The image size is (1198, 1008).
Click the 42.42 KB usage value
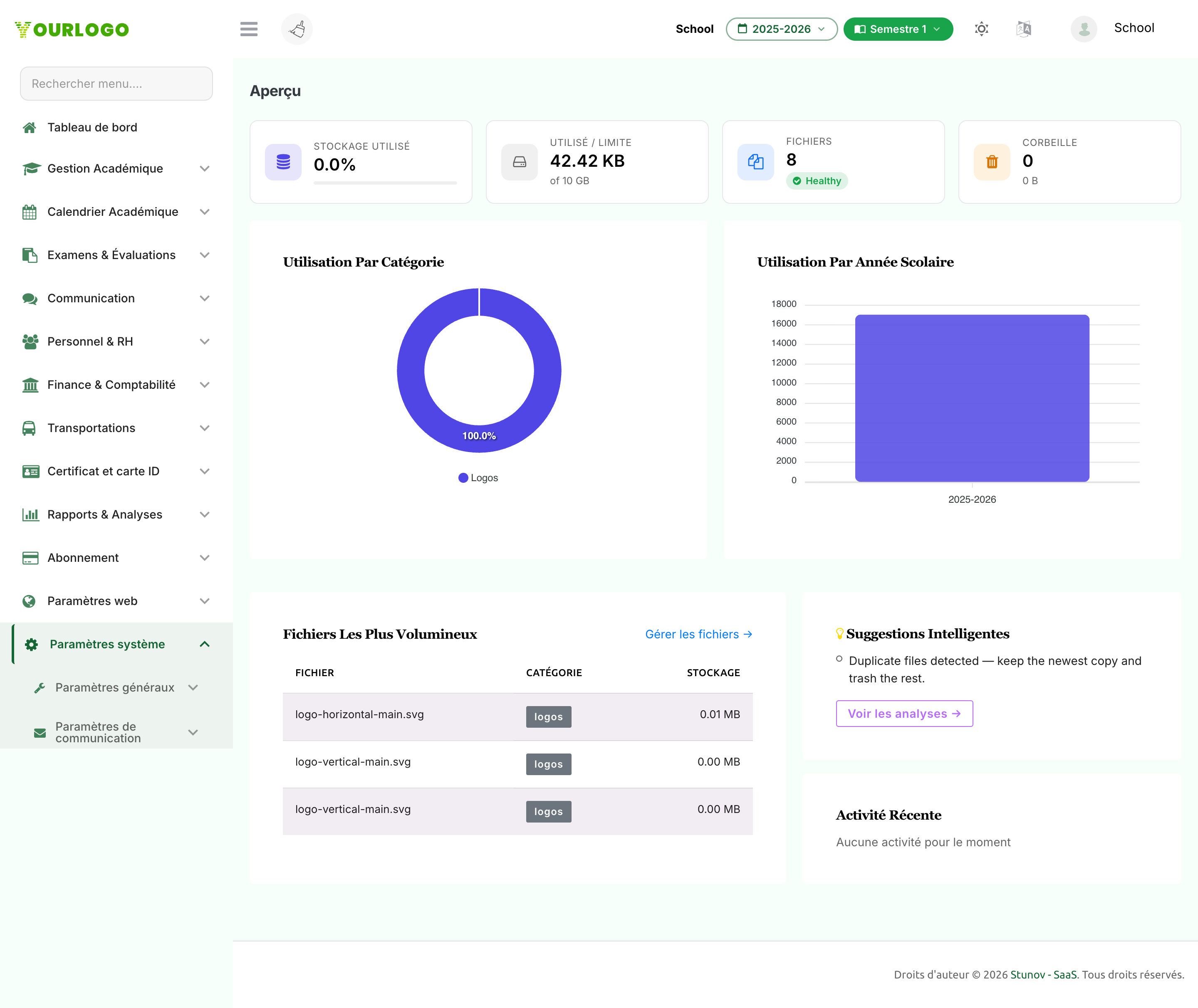tap(587, 161)
